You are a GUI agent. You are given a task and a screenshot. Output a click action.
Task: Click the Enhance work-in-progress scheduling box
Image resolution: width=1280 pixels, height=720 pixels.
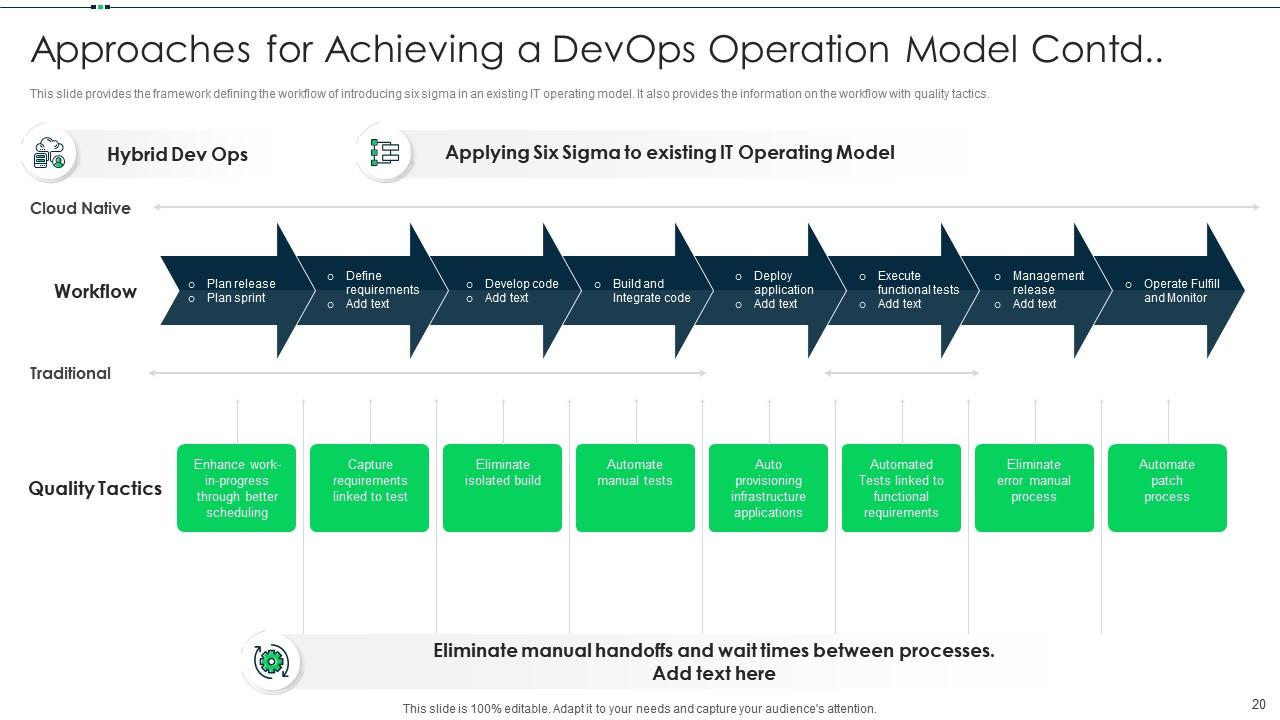[237, 487]
